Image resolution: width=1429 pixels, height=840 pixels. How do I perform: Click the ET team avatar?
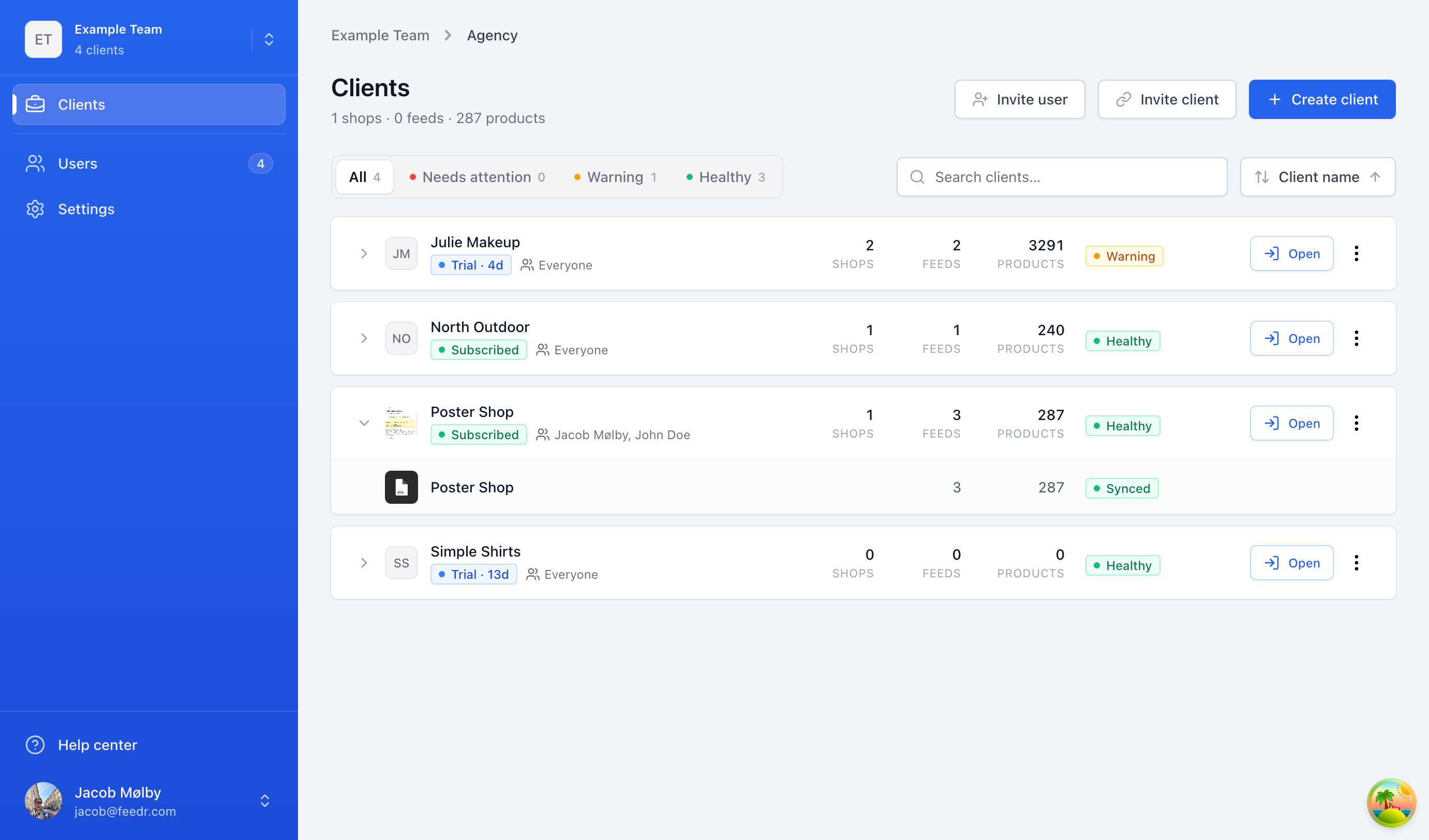43,39
